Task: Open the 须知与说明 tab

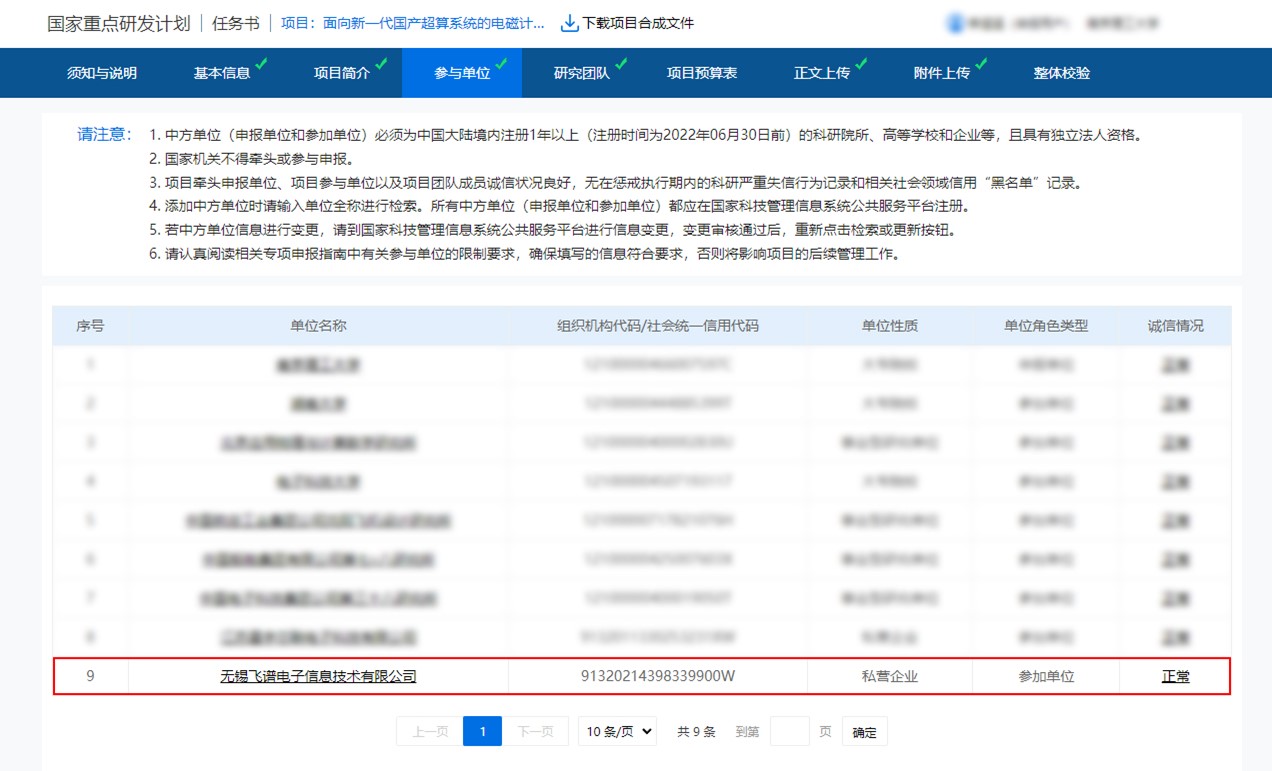Action: tap(102, 73)
